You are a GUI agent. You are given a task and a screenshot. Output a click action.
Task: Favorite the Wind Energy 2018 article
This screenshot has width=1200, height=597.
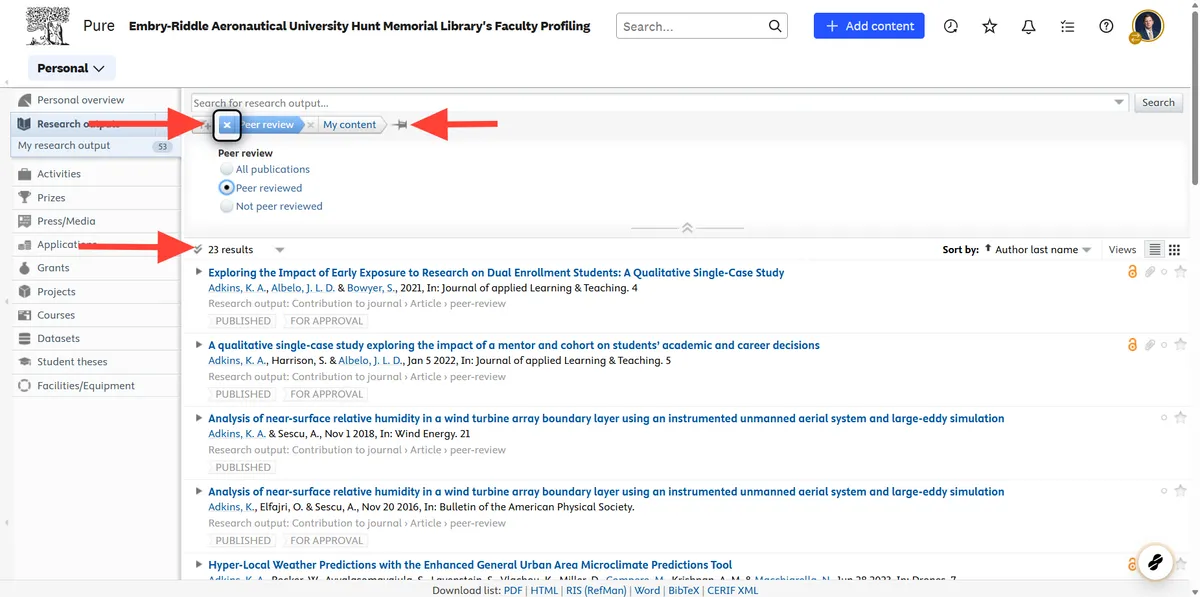[x=1180, y=418]
